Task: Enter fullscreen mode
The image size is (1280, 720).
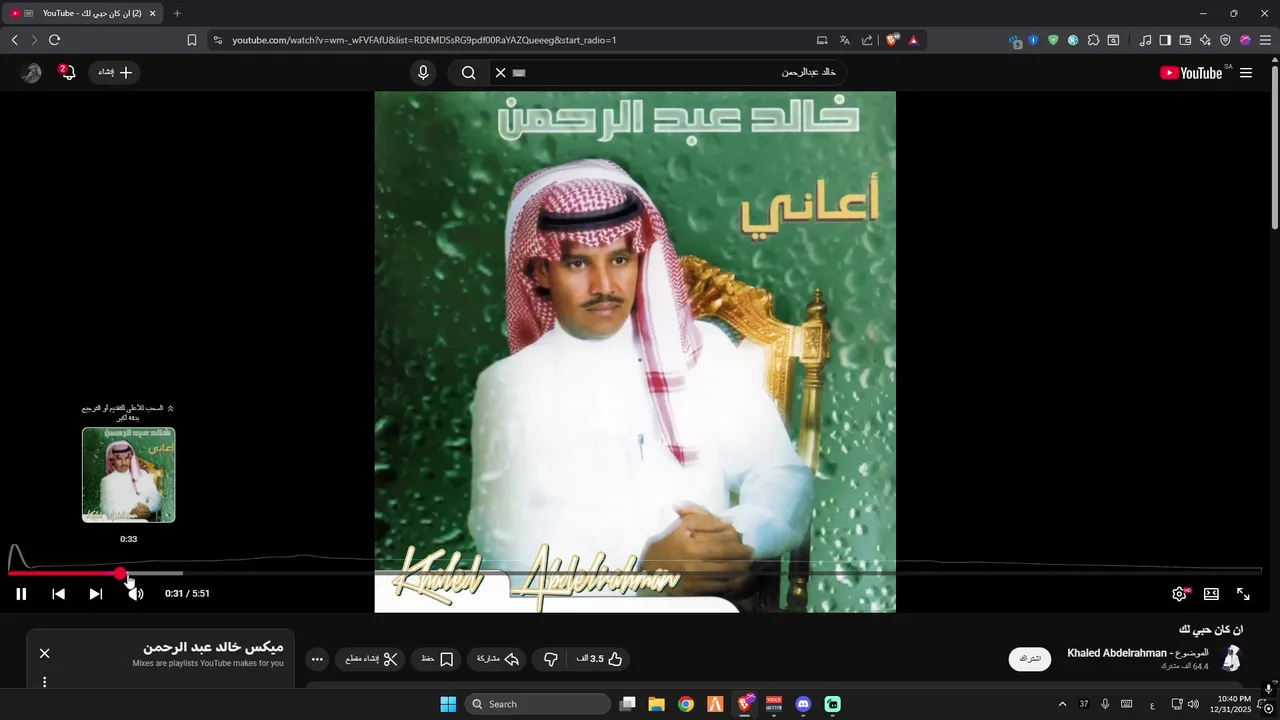Action: (x=1243, y=594)
